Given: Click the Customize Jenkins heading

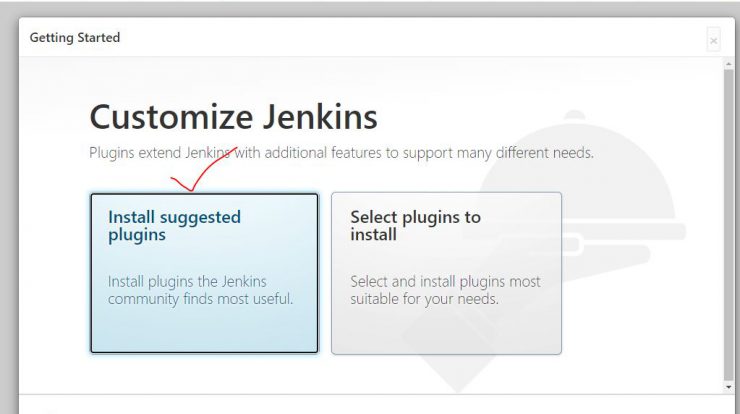Looking at the screenshot, I should (x=234, y=117).
